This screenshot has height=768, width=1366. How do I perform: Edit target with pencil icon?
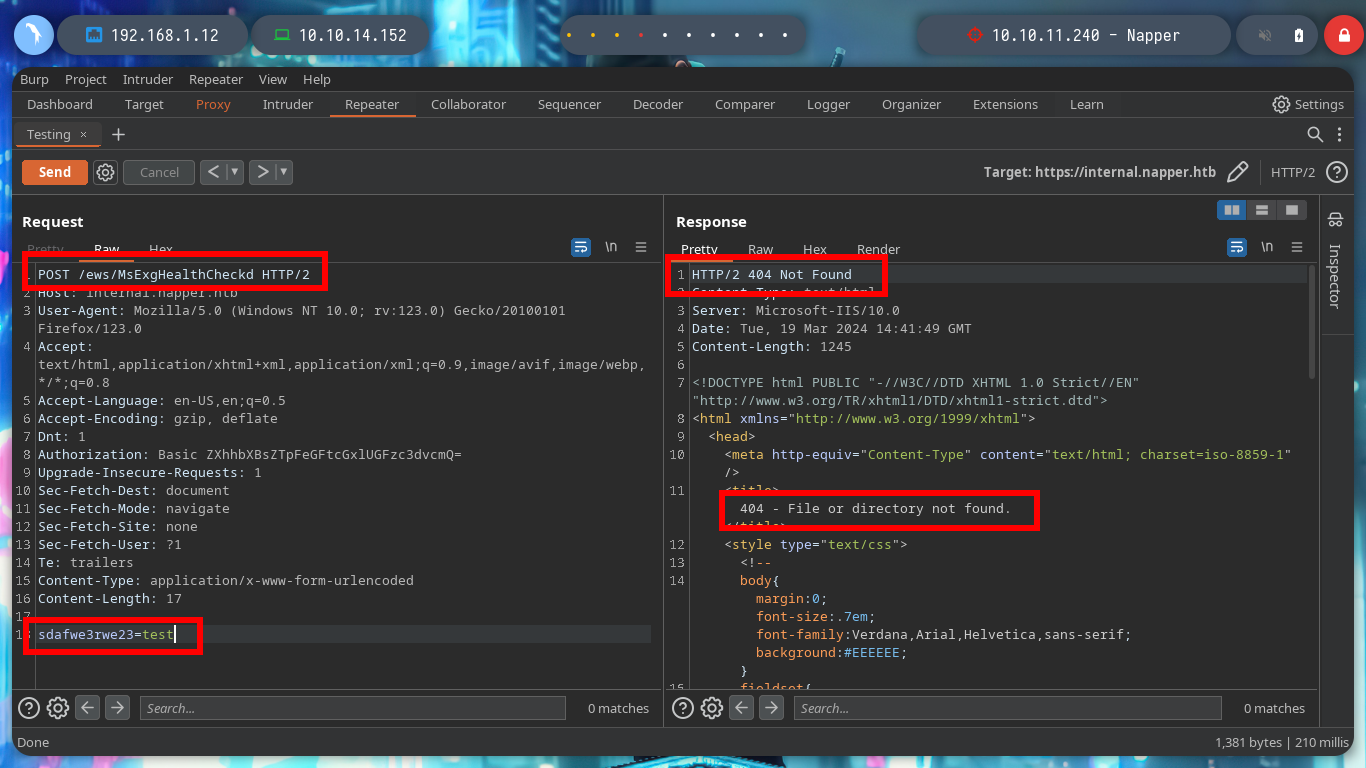pyautogui.click(x=1237, y=172)
